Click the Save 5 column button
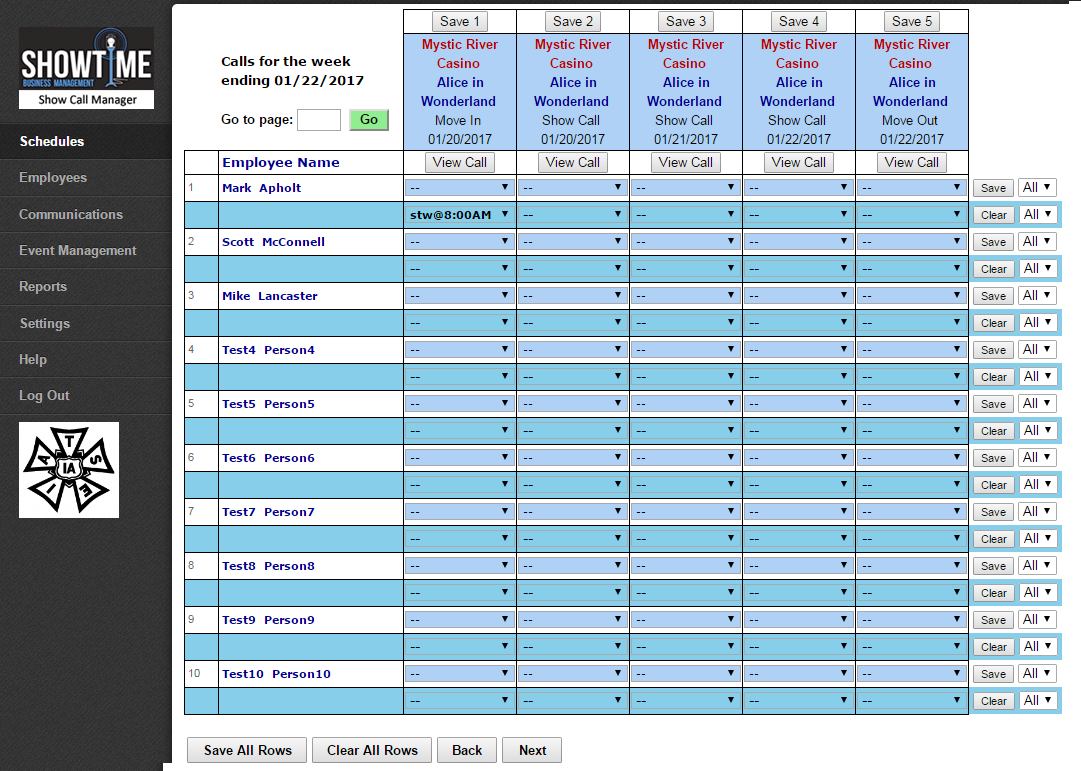The height and width of the screenshot is (771, 1081). (912, 21)
